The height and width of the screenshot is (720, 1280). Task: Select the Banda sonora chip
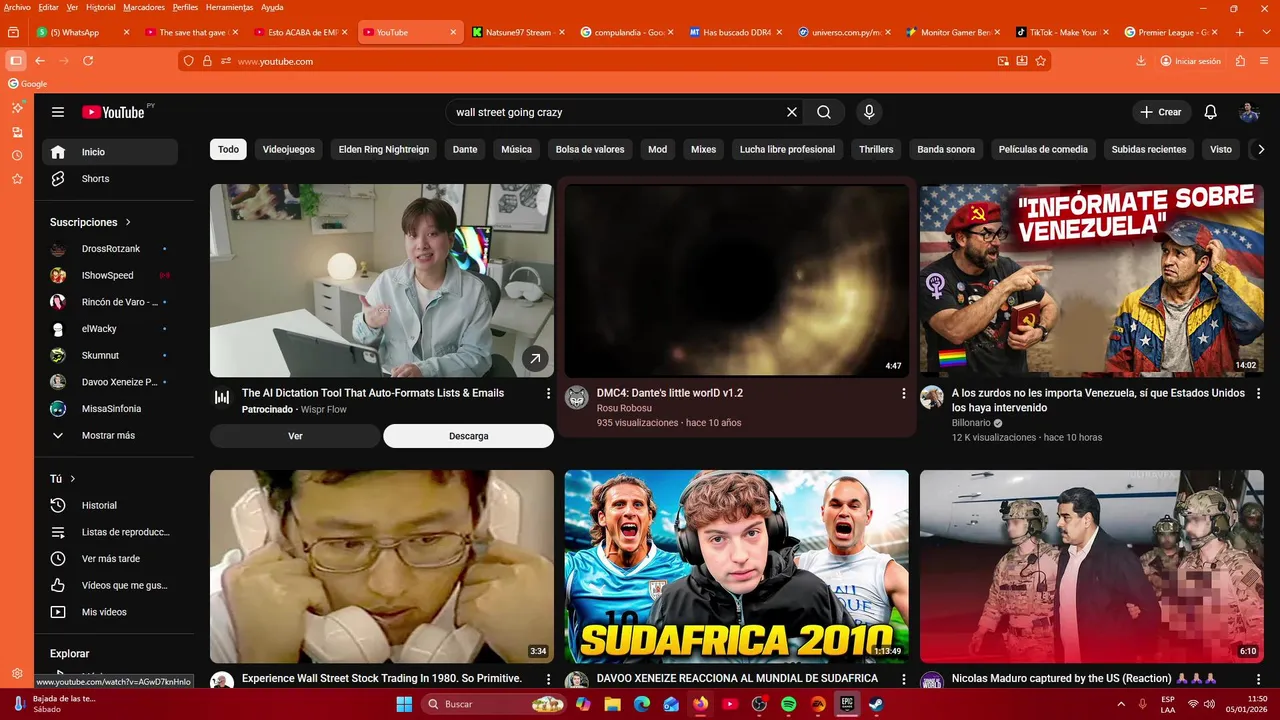[x=946, y=149]
